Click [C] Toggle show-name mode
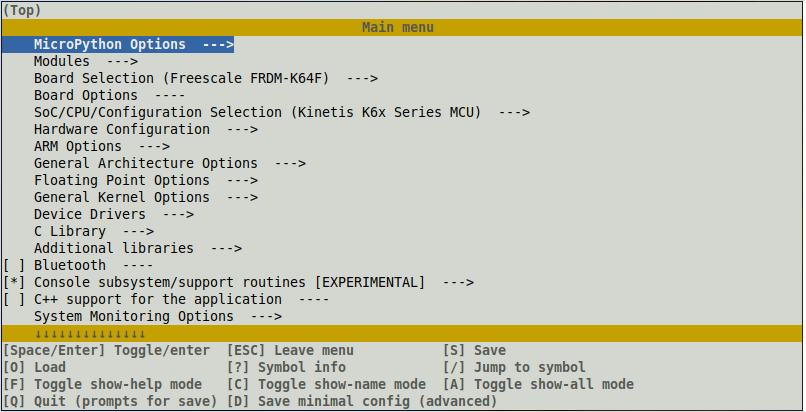Viewport: 806px width, 412px height. 326,384
